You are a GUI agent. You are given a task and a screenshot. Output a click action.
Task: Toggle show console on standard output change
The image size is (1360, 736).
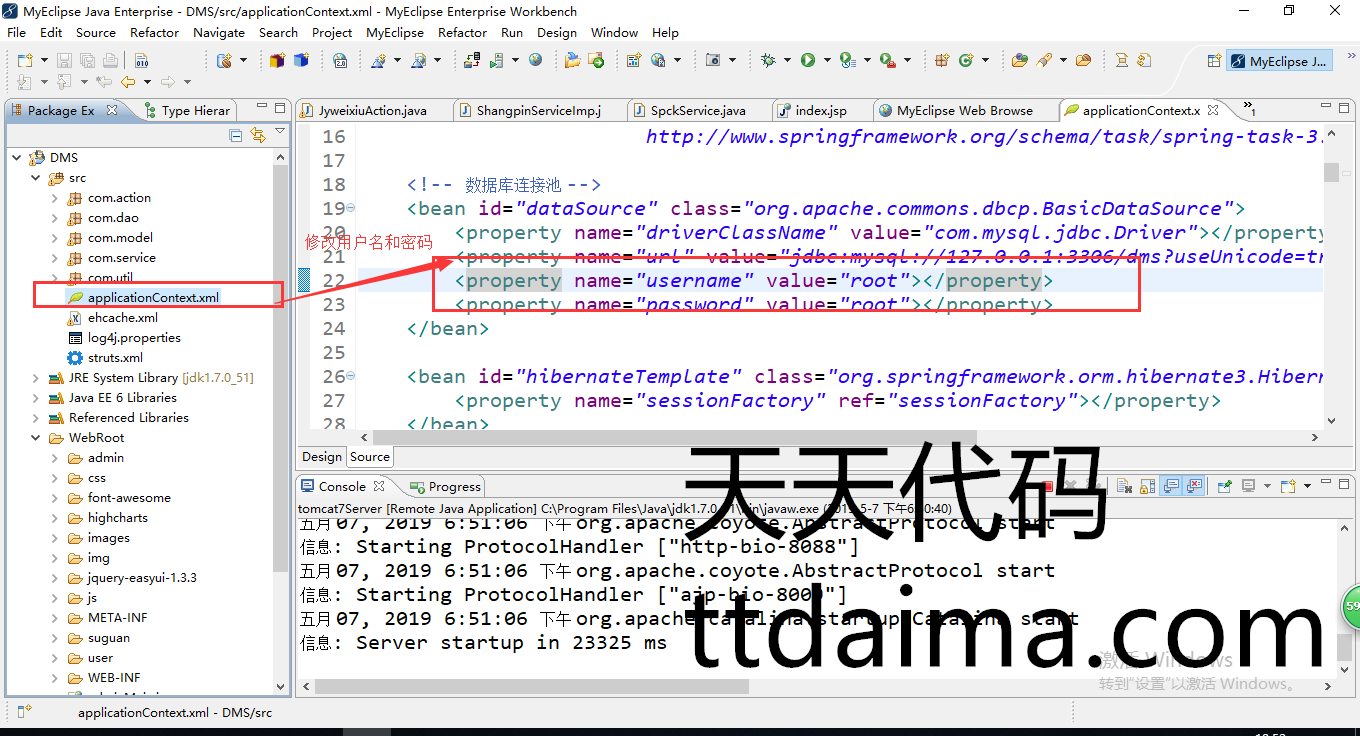[x=1171, y=487]
